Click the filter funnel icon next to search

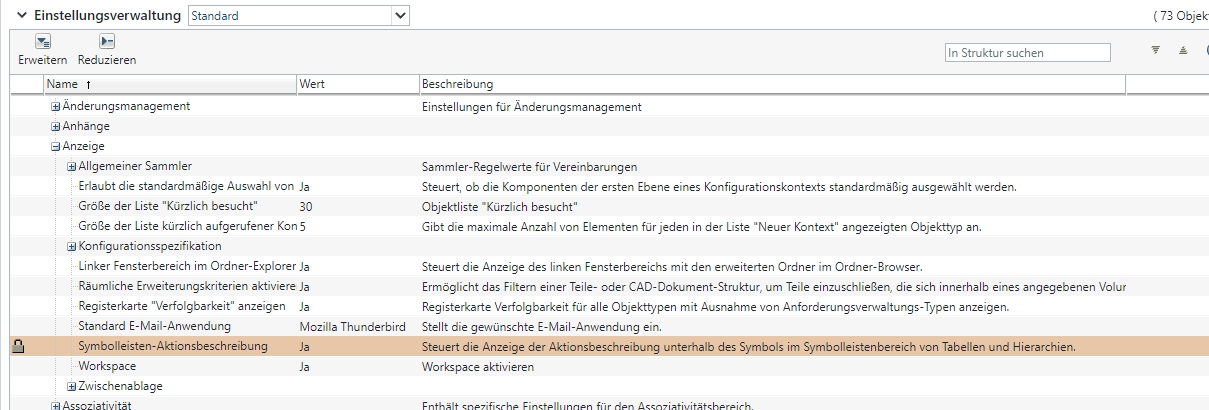coord(1156,50)
